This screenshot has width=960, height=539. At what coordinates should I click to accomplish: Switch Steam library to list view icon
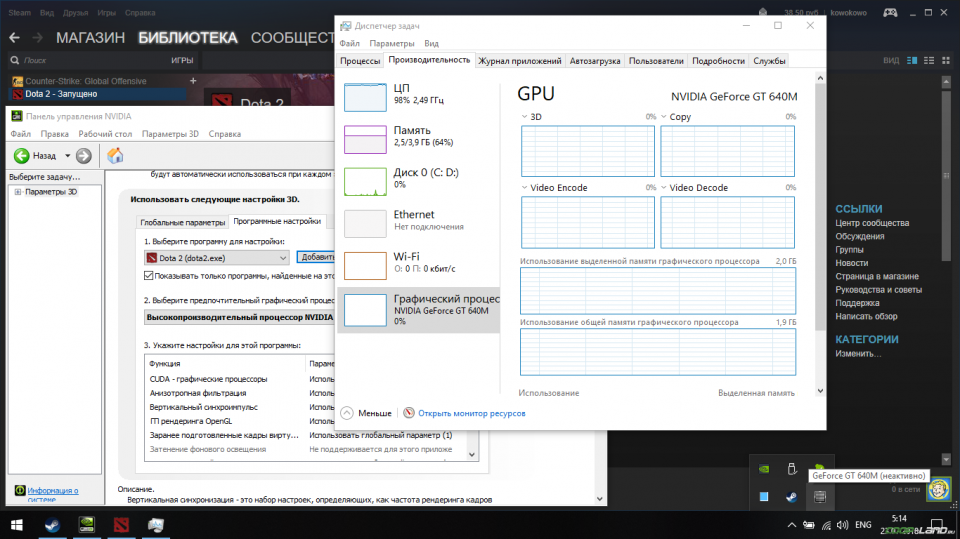[x=929, y=61]
